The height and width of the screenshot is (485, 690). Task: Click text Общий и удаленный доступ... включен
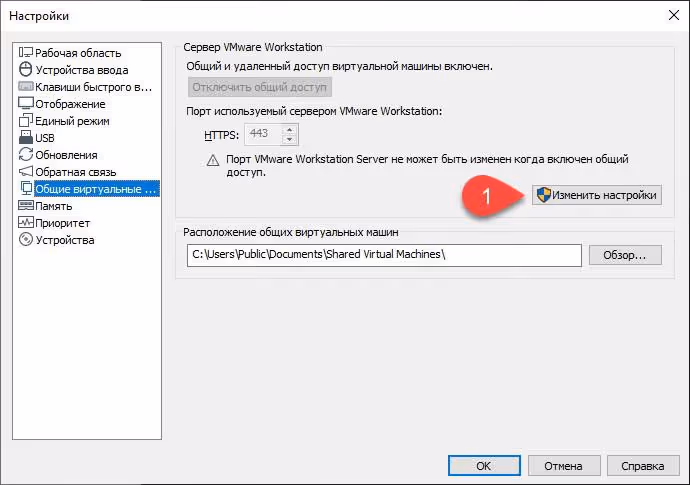pos(339,66)
